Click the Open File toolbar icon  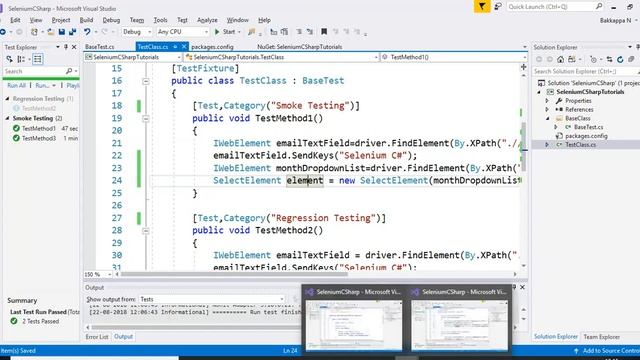pyautogui.click(x=51, y=31)
